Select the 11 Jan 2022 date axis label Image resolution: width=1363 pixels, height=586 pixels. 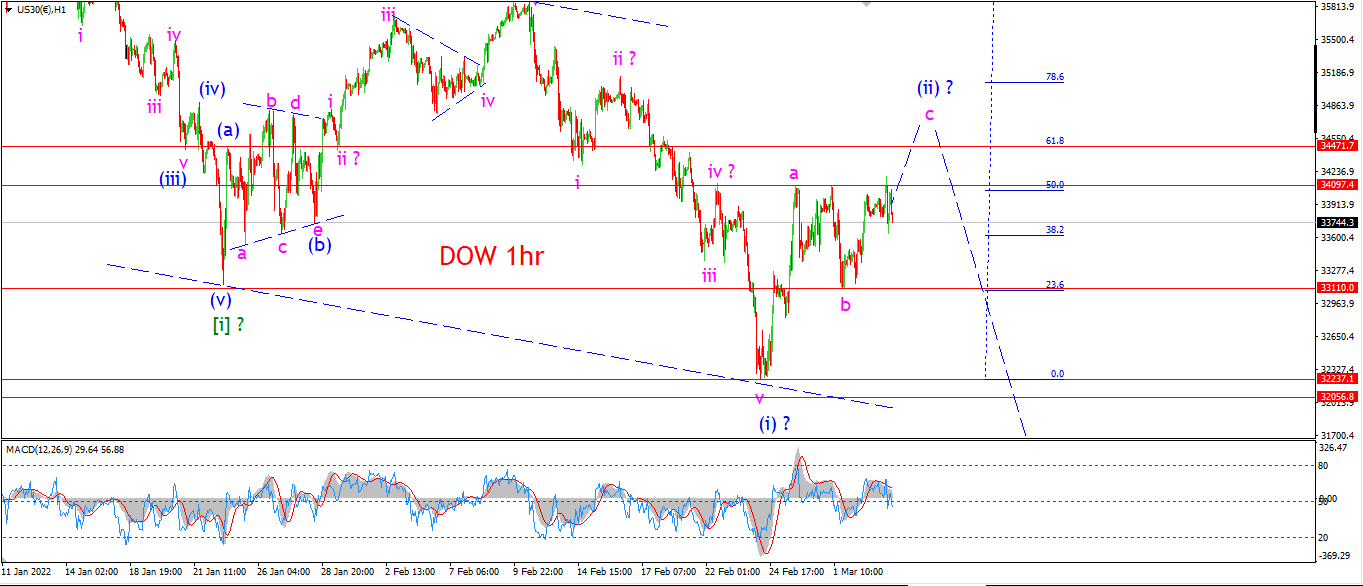(x=26, y=572)
